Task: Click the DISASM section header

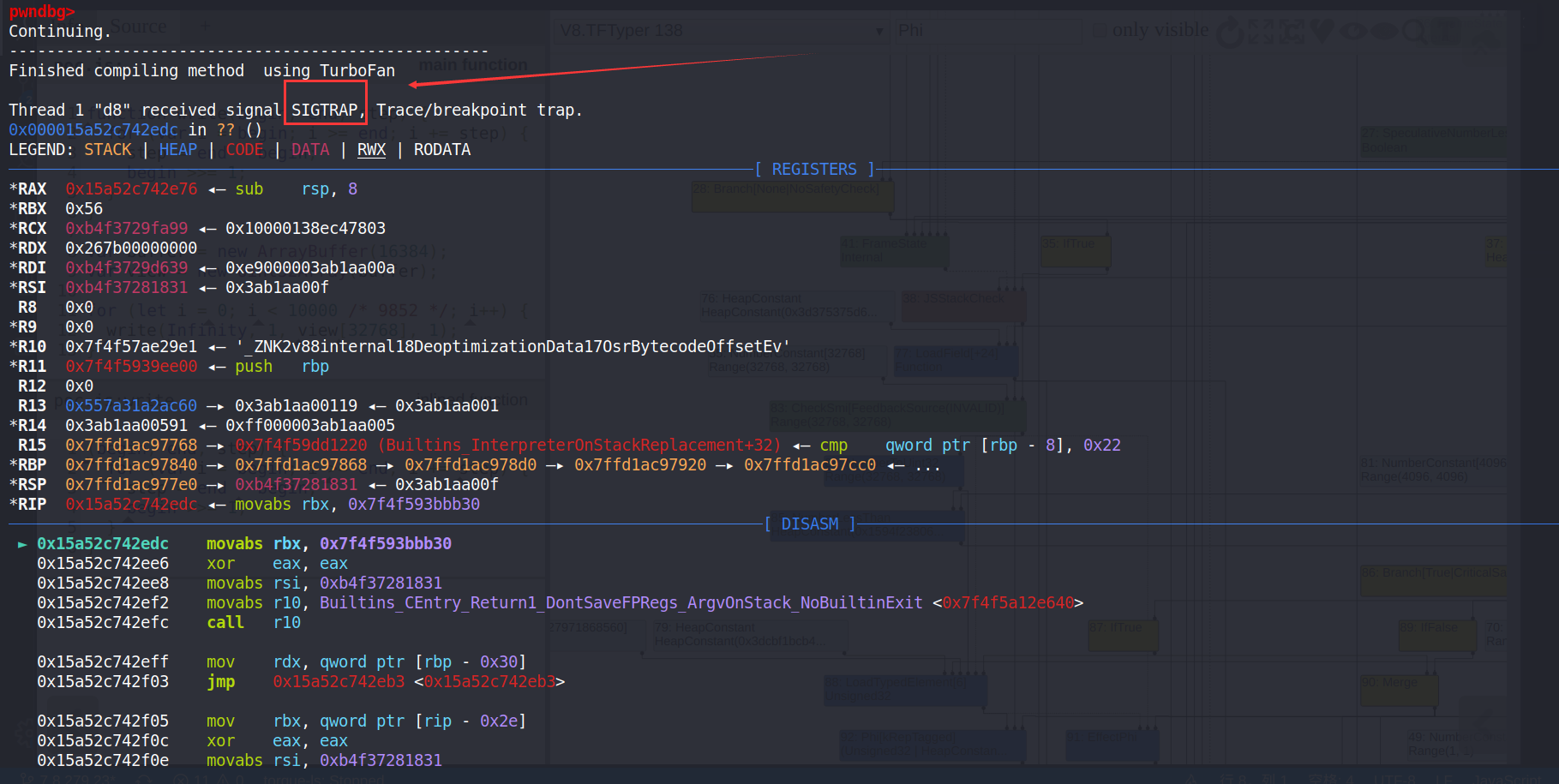Action: pos(809,524)
